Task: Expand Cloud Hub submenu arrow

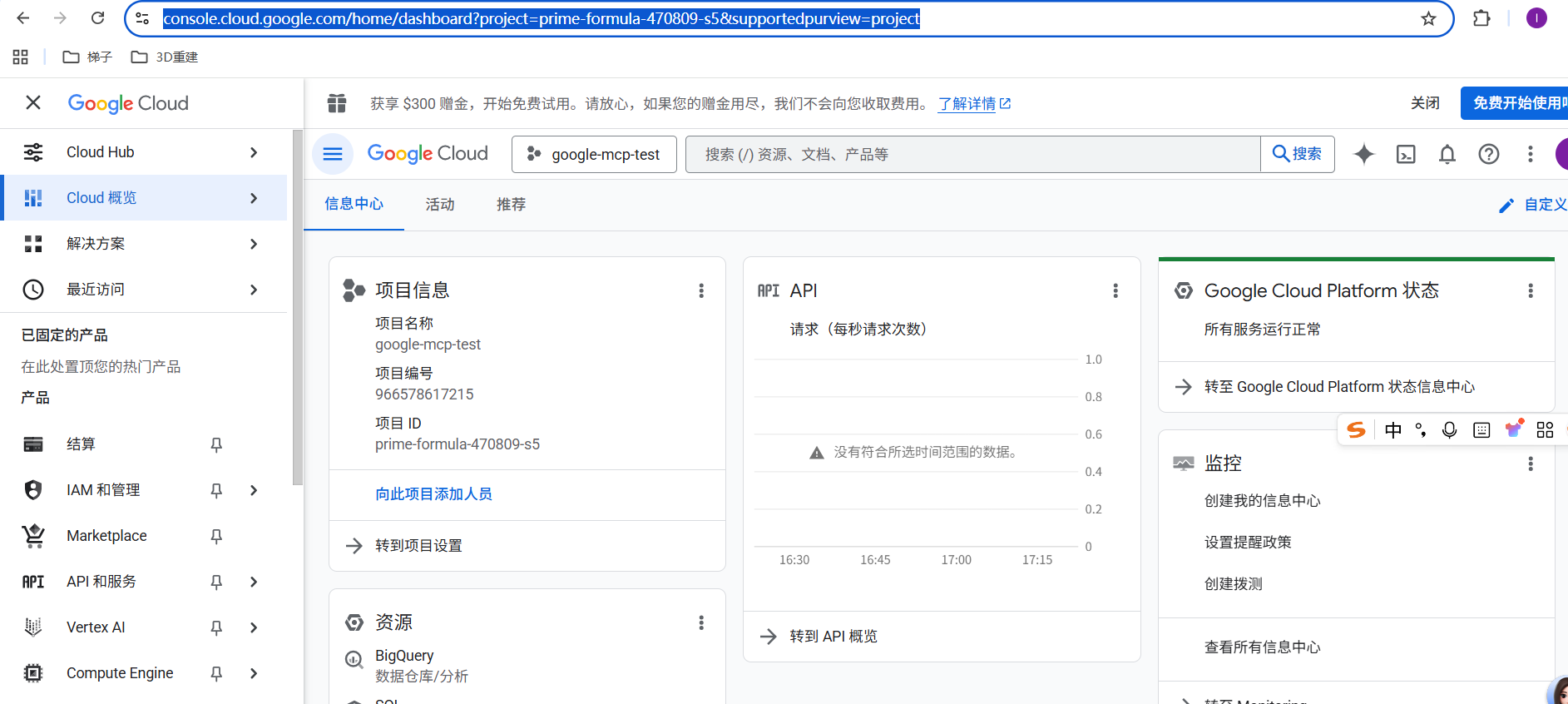Action: (254, 152)
